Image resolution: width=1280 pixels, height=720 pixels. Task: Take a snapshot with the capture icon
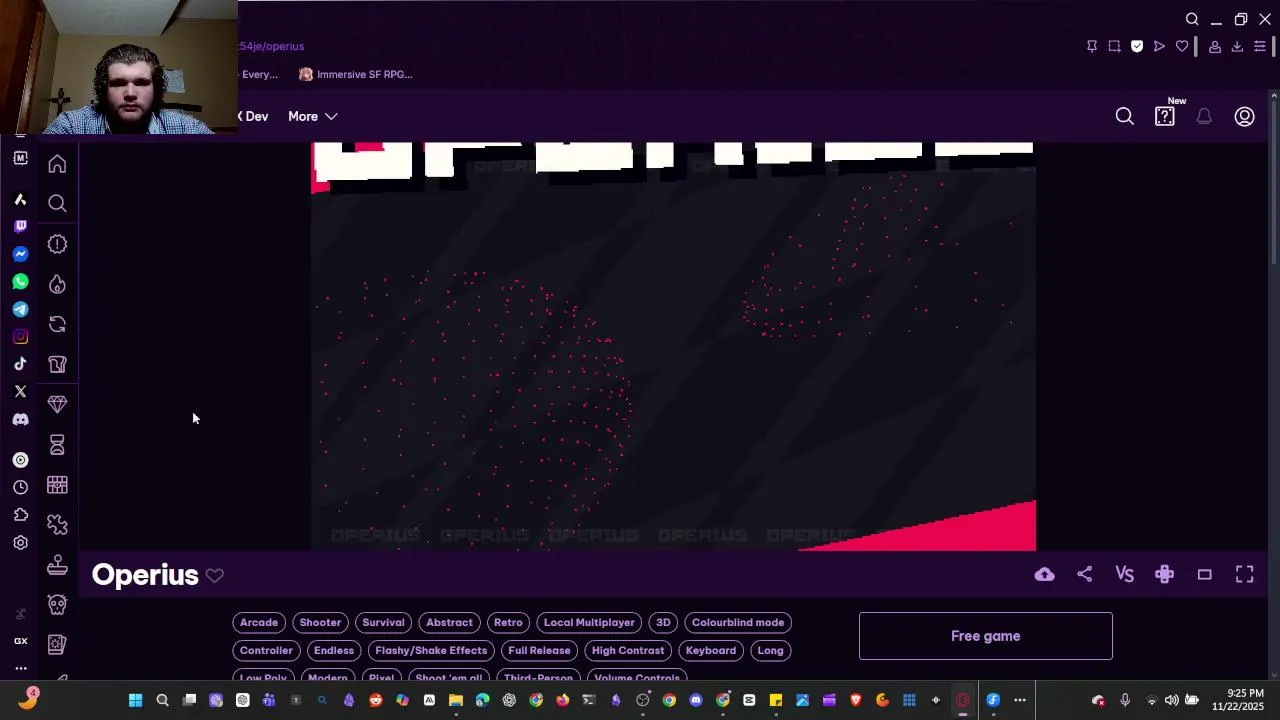1114,46
